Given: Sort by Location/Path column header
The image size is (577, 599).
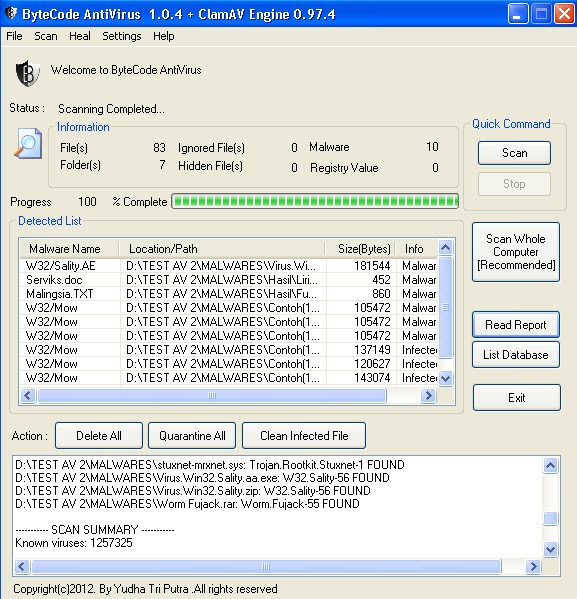Looking at the screenshot, I should tap(222, 249).
